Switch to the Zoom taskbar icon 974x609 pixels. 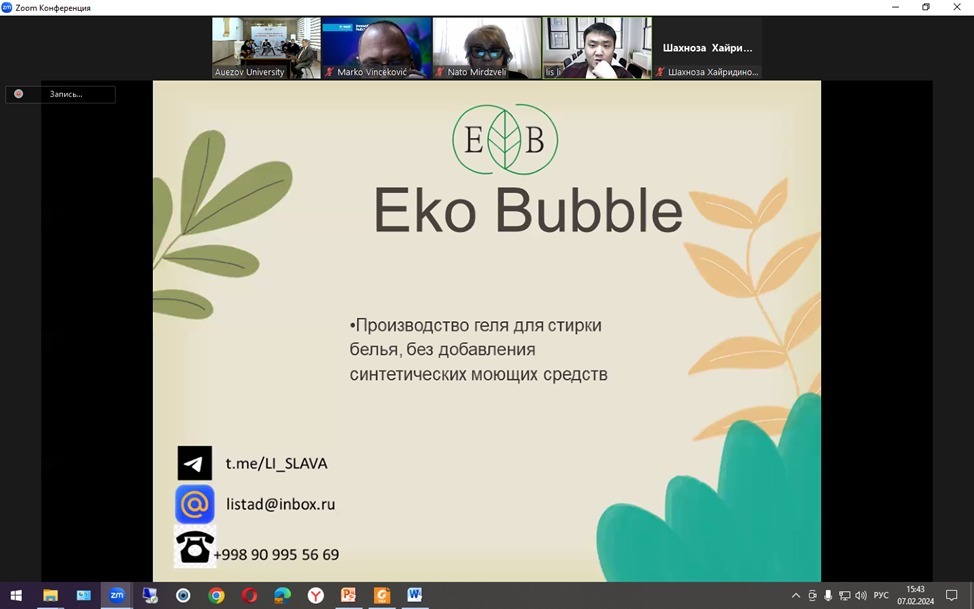coord(117,595)
